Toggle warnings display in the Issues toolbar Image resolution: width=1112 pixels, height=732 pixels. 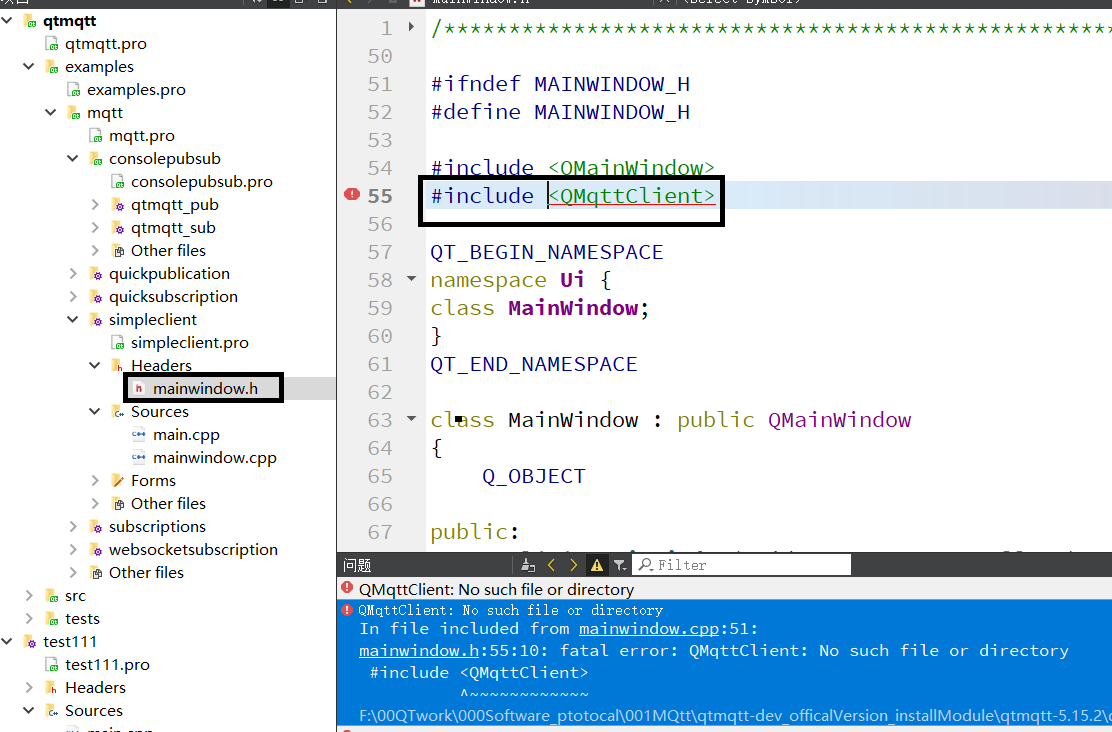[x=598, y=564]
